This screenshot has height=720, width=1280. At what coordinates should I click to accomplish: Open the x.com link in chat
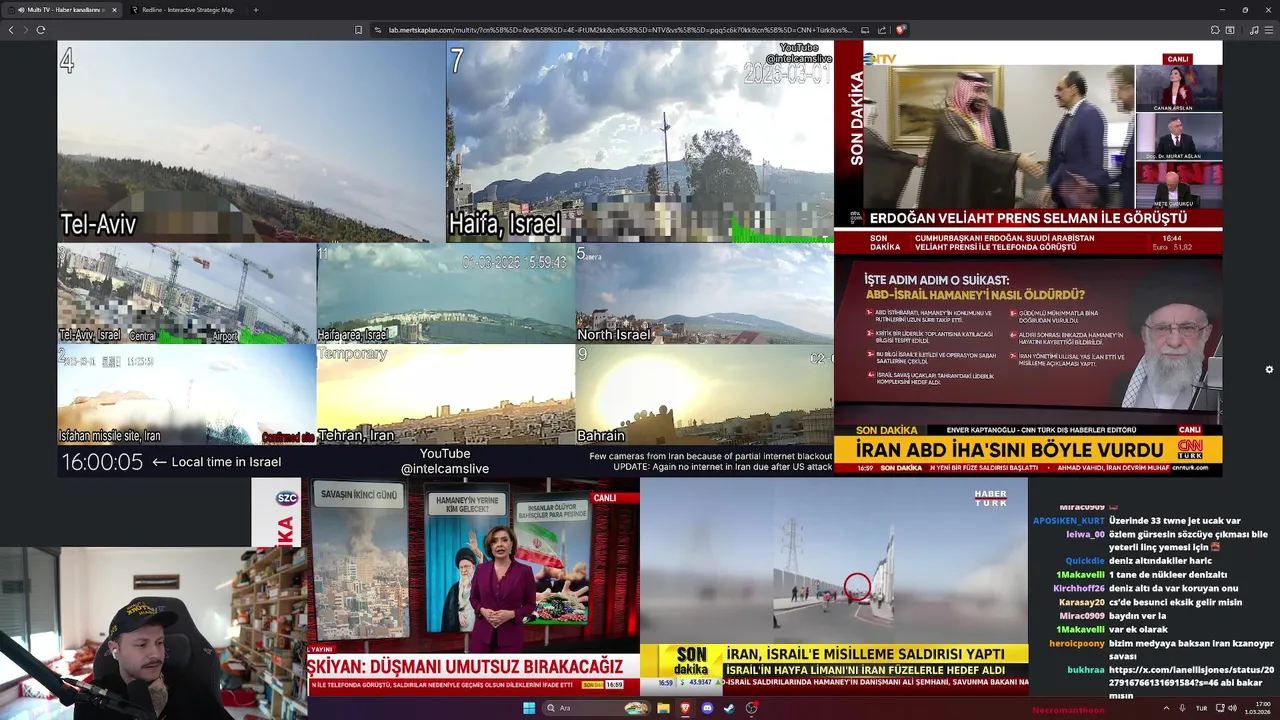[x=1191, y=676]
